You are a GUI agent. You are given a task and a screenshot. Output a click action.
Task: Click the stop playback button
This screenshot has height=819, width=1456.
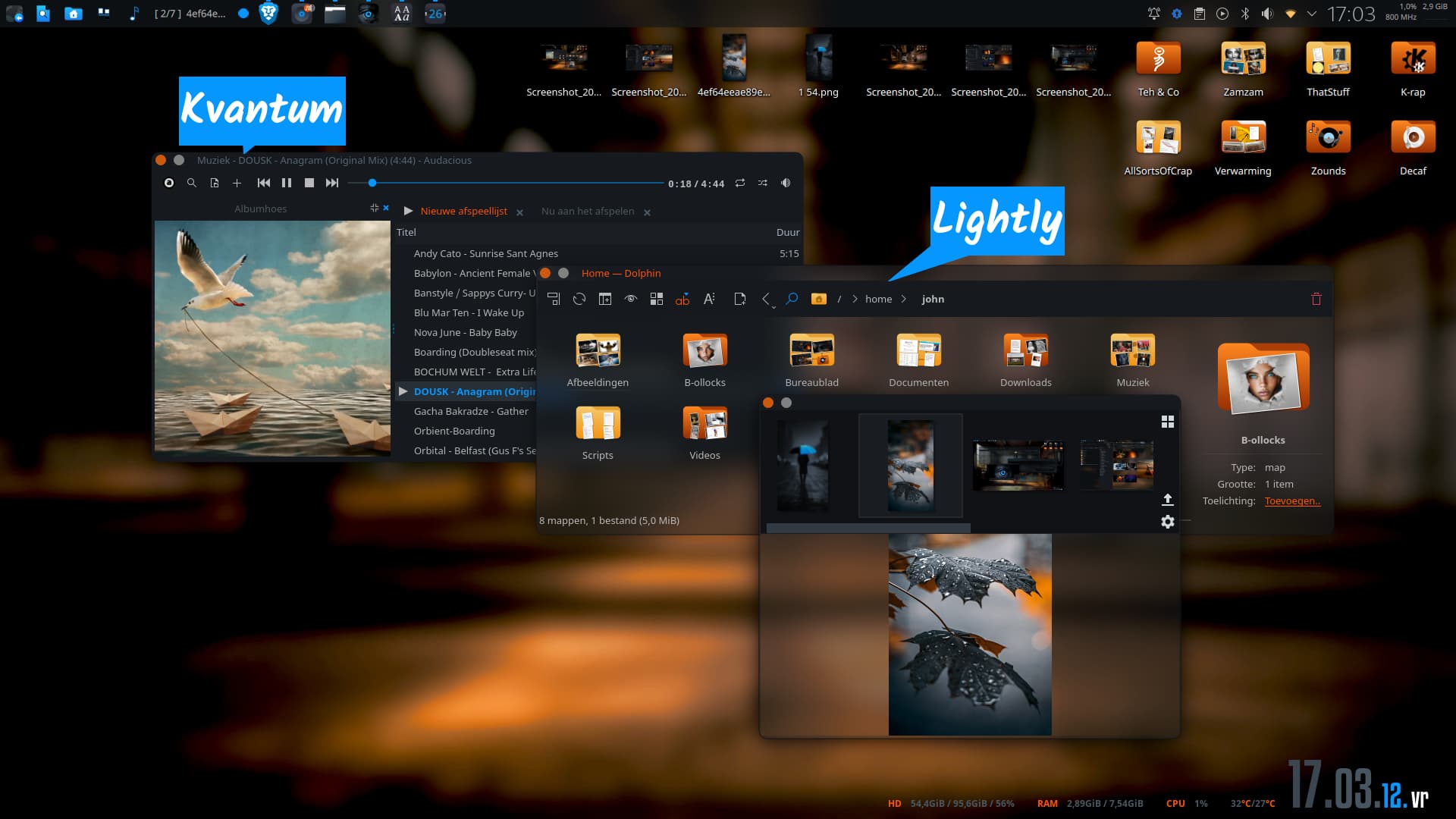(x=309, y=183)
